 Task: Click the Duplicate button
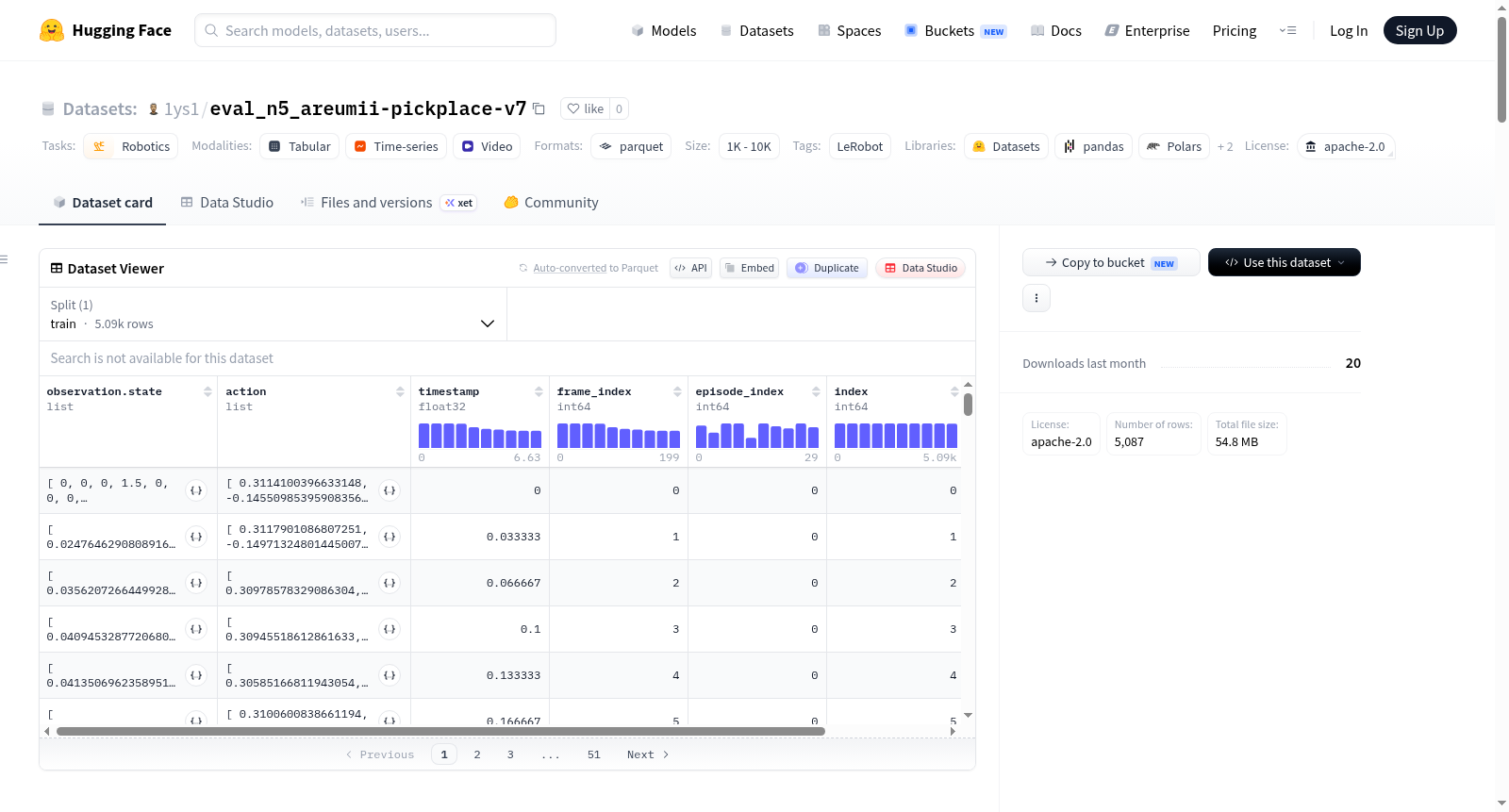point(826,268)
